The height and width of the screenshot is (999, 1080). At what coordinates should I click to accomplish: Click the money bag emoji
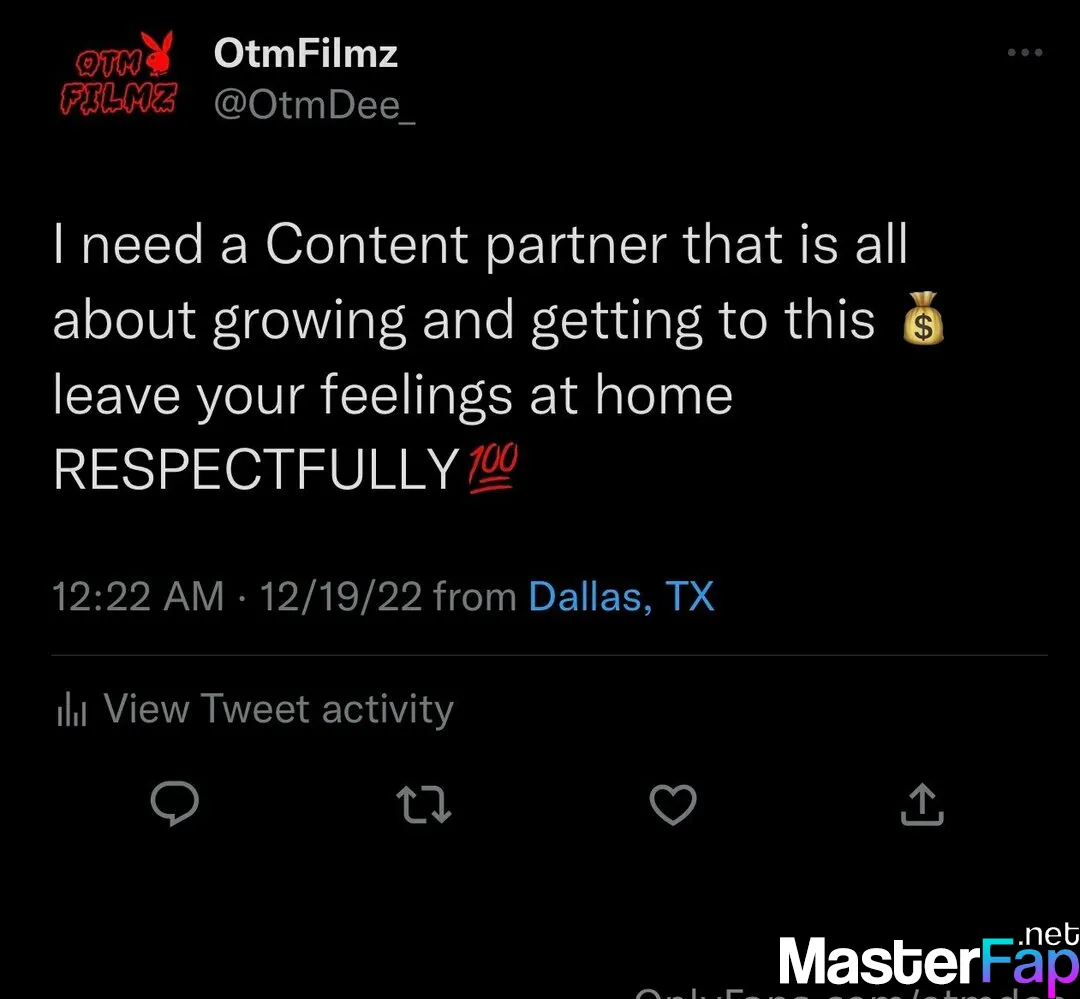pyautogui.click(x=923, y=318)
